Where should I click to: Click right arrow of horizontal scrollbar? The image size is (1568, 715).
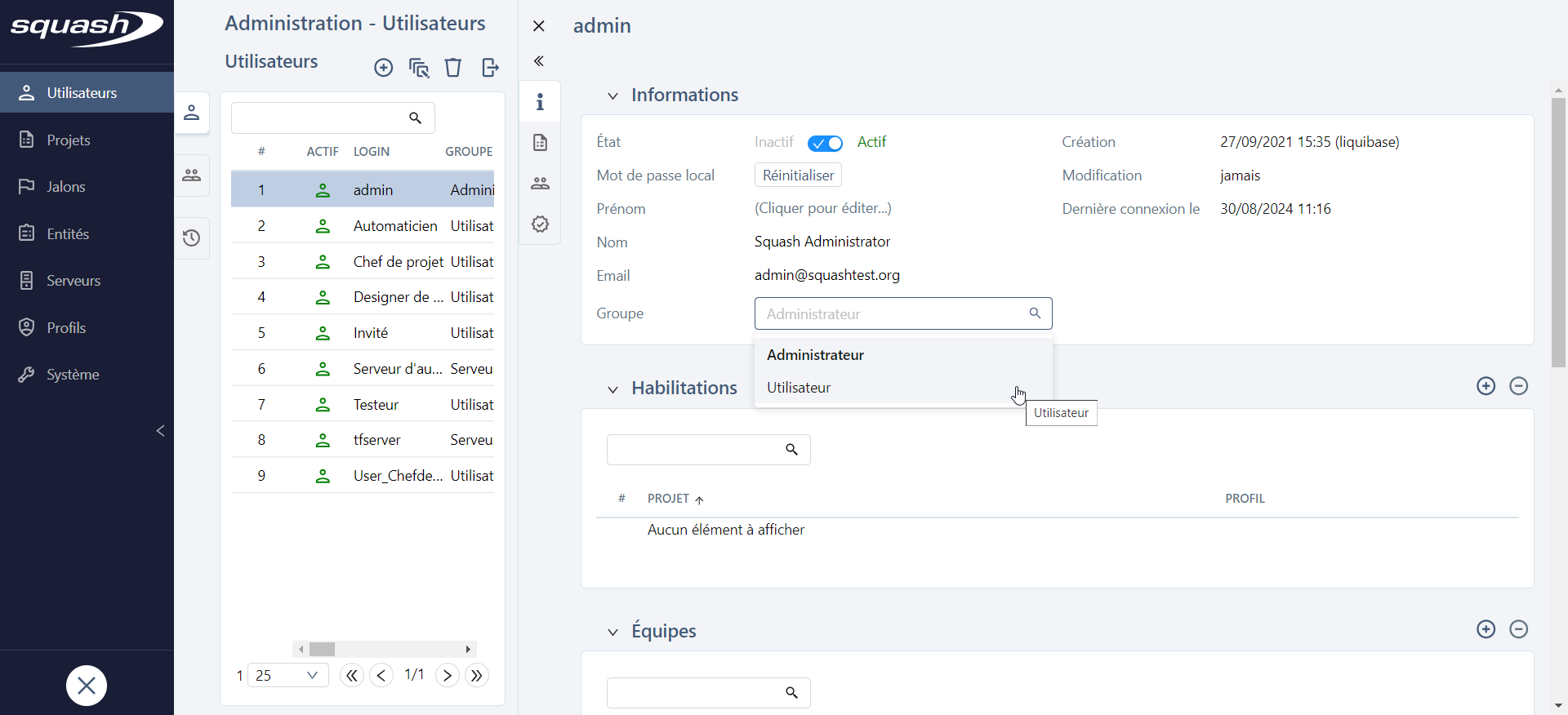[x=468, y=650]
